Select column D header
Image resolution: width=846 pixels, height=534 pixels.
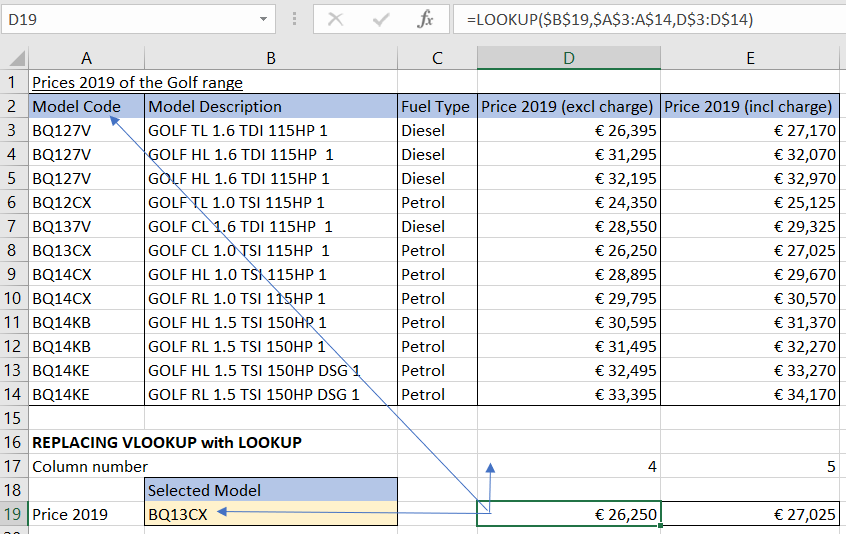[569, 58]
